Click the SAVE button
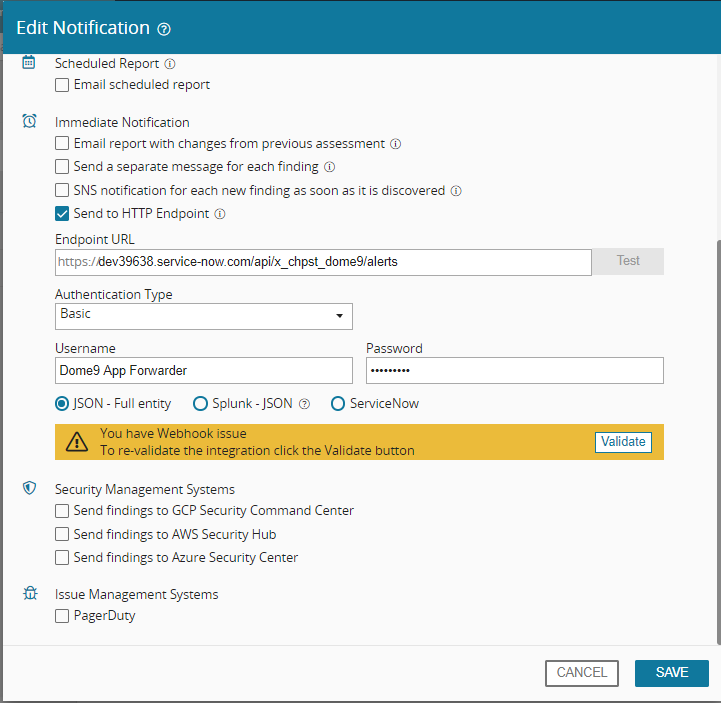 click(671, 673)
